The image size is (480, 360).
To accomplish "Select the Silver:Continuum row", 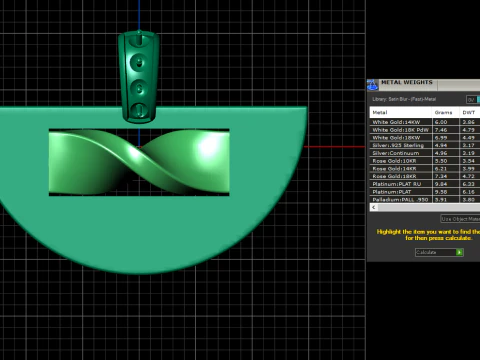I will (425, 153).
